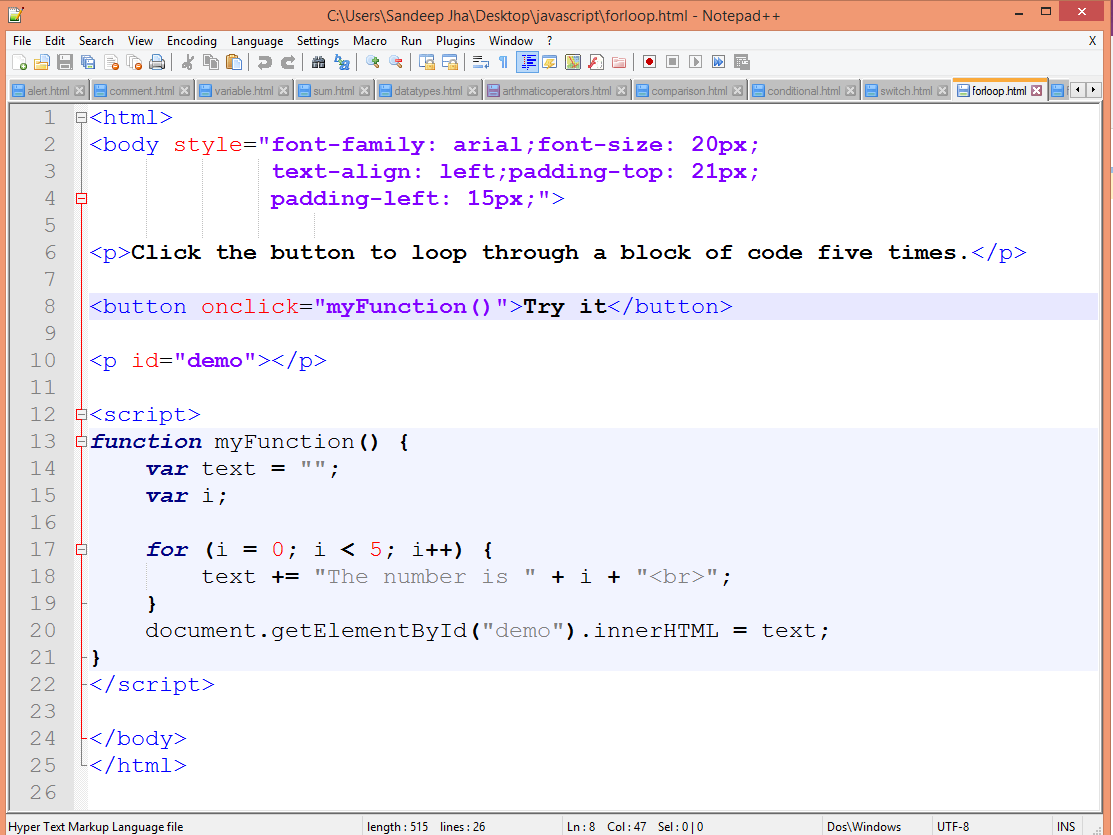Click 'Hyper Text Markup Language file' status text

coord(96,826)
